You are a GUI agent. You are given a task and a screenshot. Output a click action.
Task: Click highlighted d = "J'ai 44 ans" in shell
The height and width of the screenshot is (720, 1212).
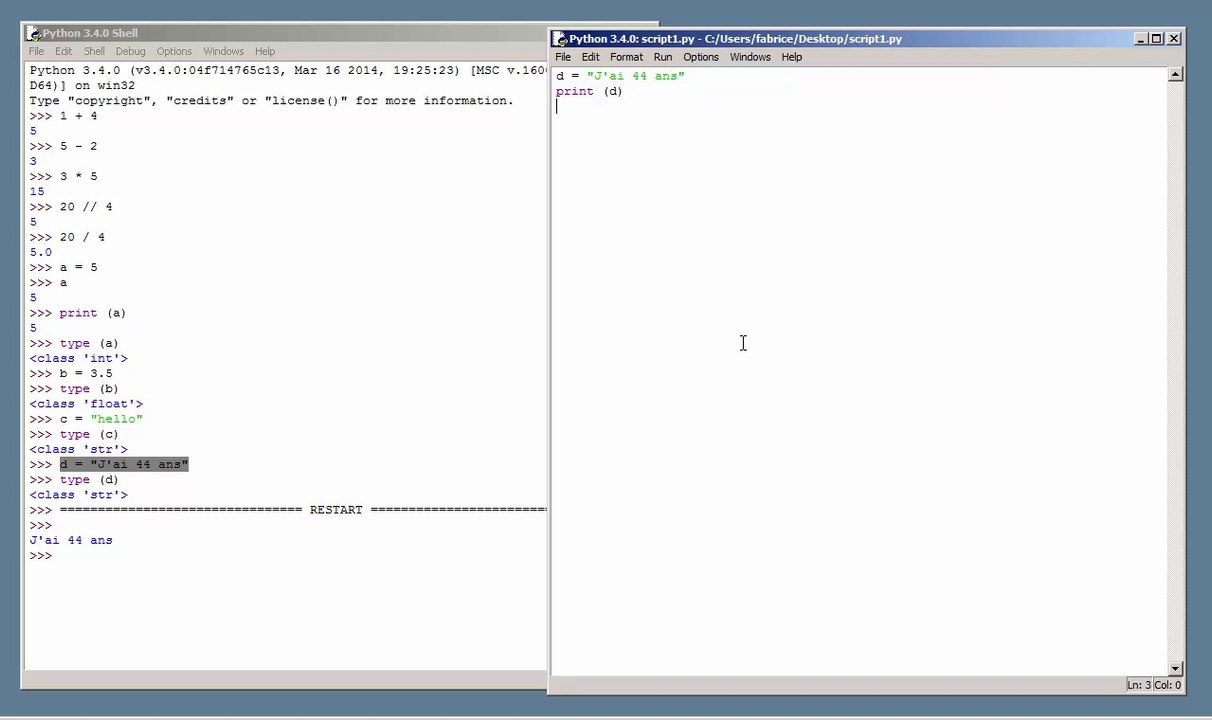[124, 464]
